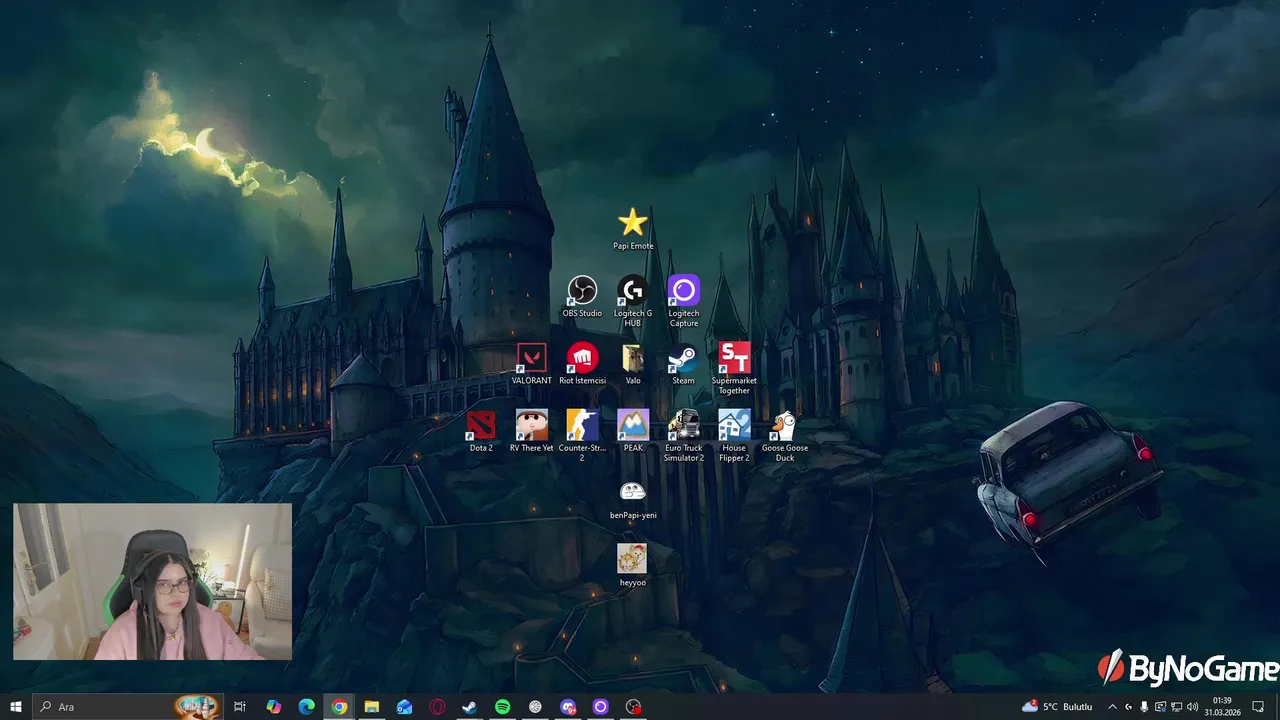The image size is (1280, 720).
Task: Open the clock showing 01:39 31.03.2026
Action: pyautogui.click(x=1222, y=707)
